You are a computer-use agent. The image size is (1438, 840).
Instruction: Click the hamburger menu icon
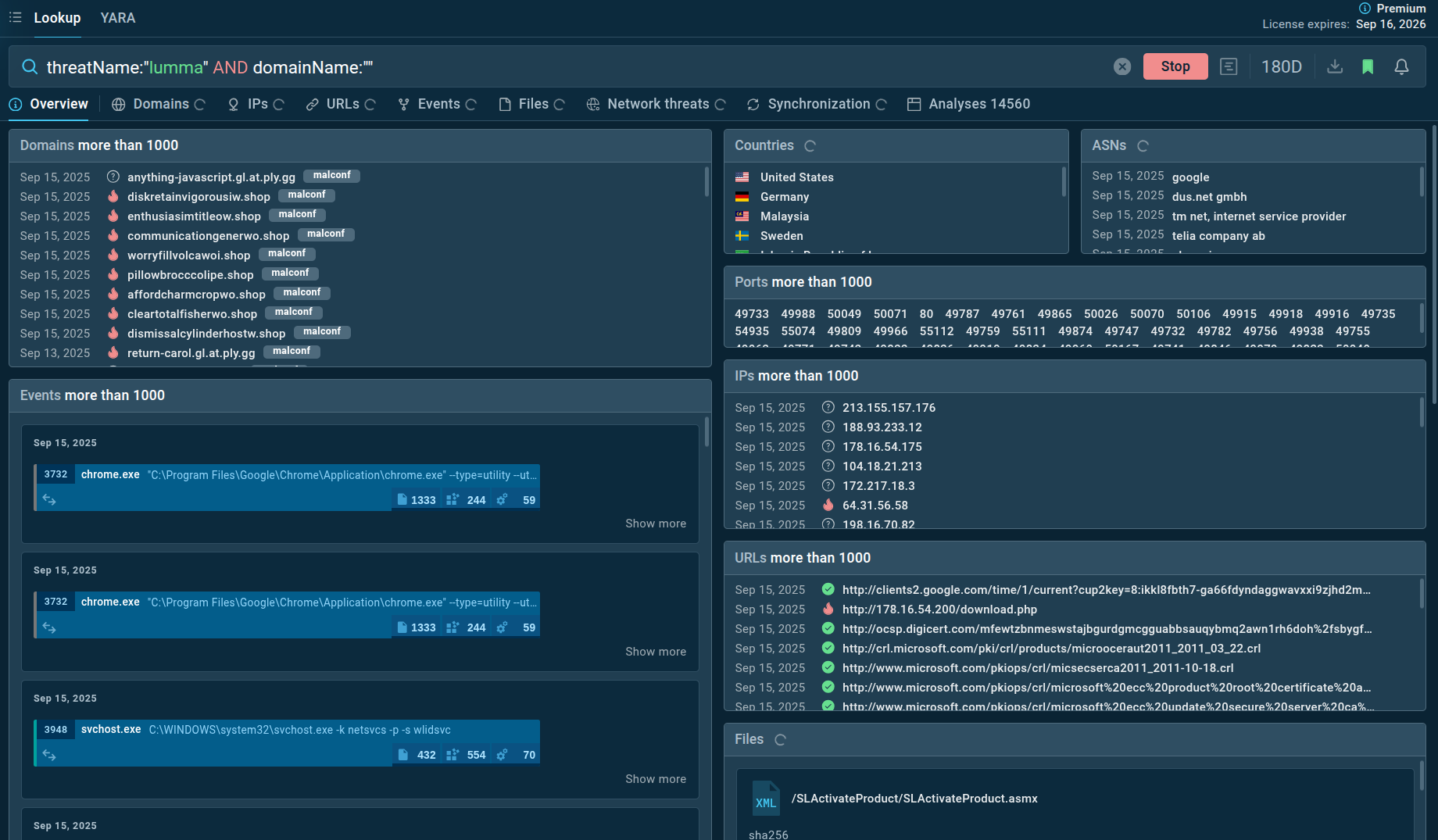(15, 17)
